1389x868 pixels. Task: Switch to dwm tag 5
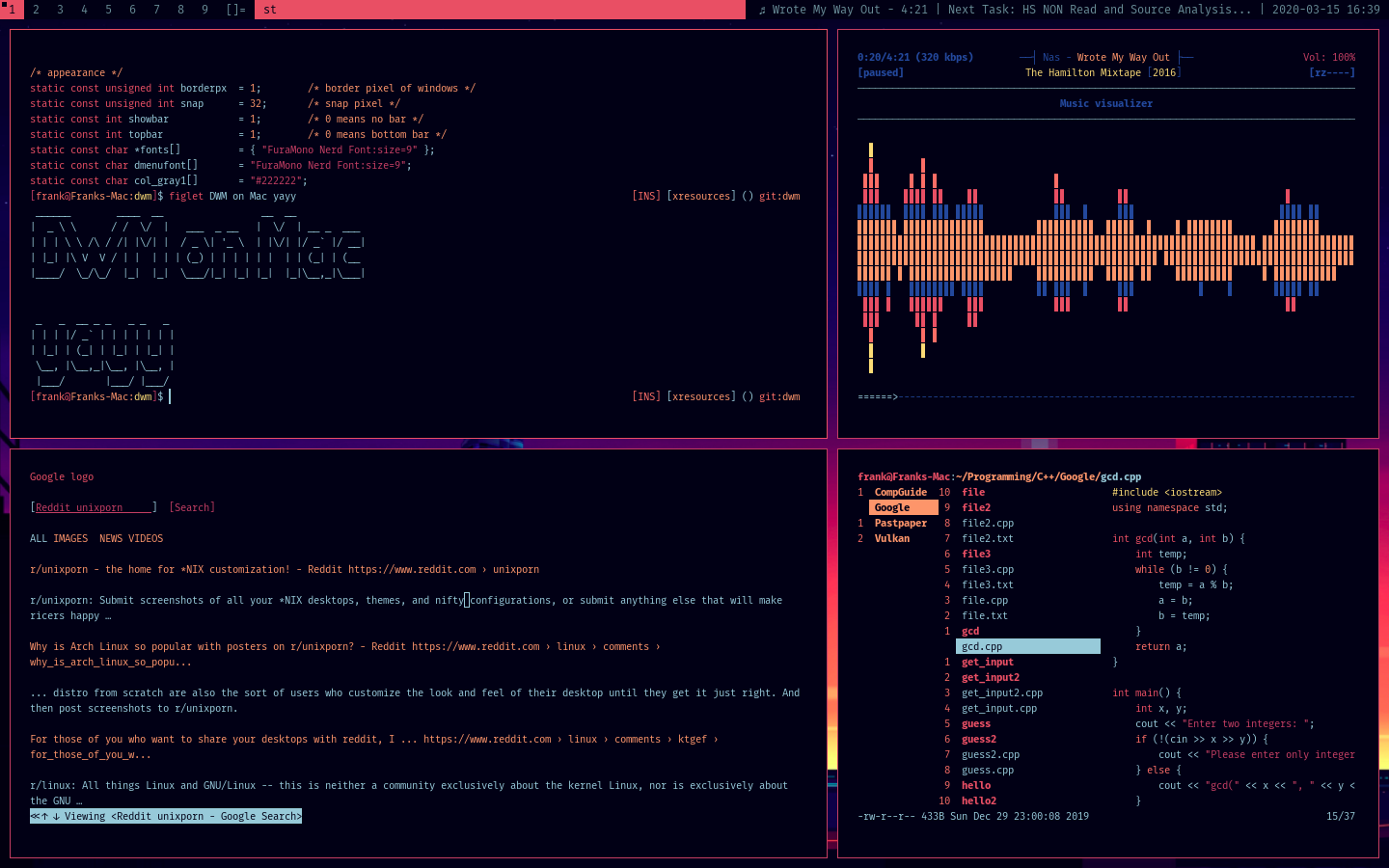click(108, 10)
